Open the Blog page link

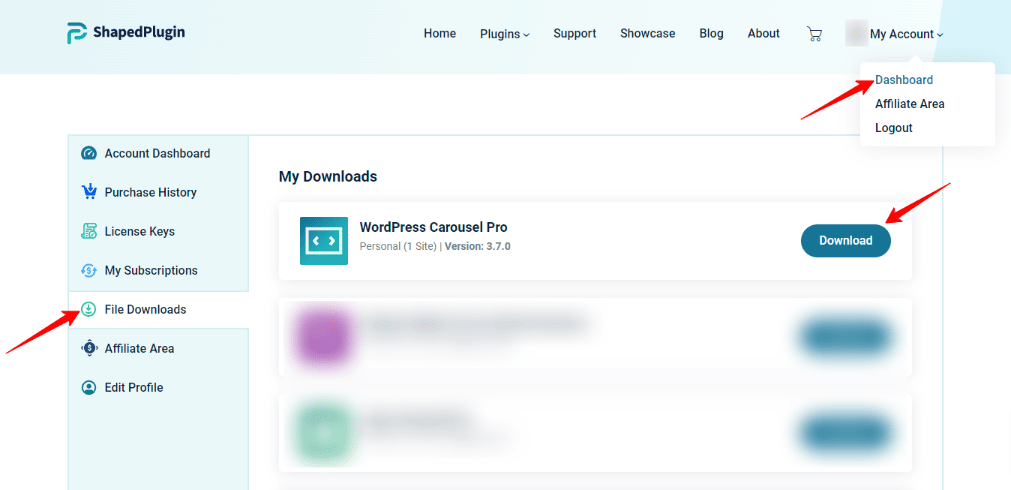(x=711, y=34)
